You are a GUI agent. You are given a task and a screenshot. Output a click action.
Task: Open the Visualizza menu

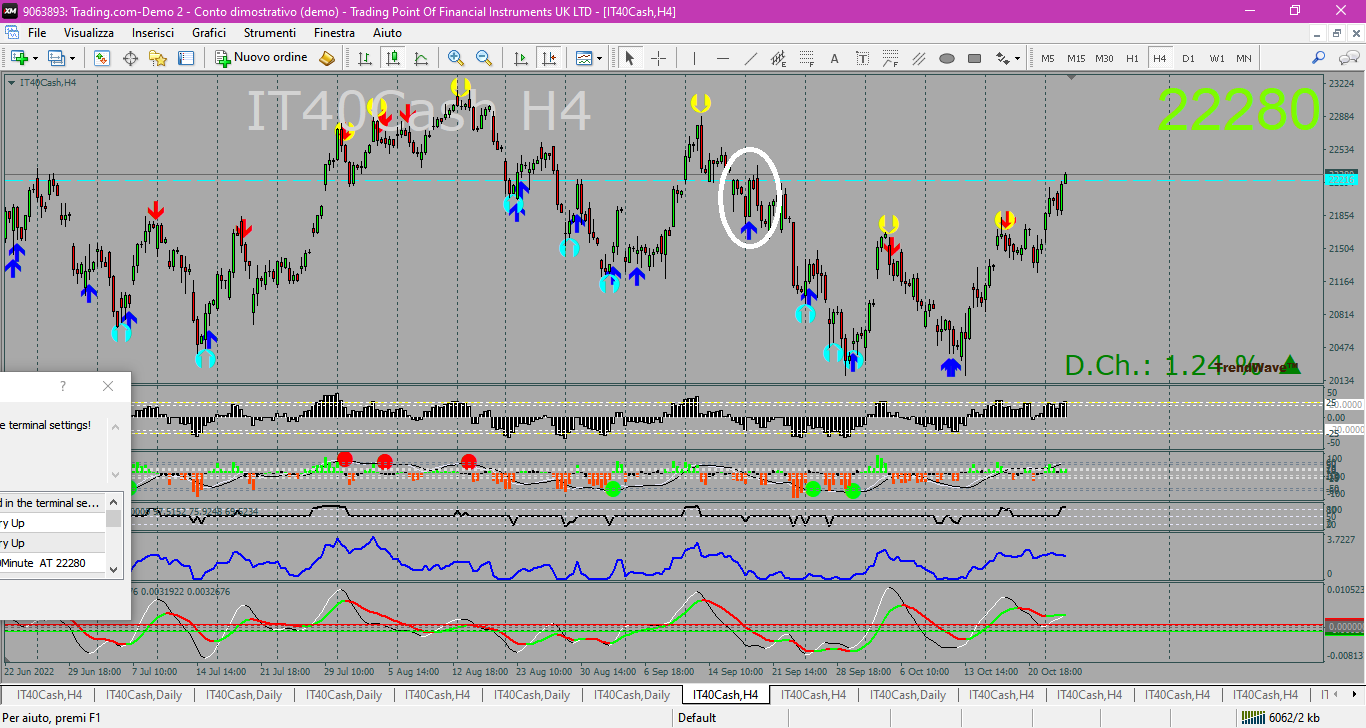pyautogui.click(x=89, y=33)
